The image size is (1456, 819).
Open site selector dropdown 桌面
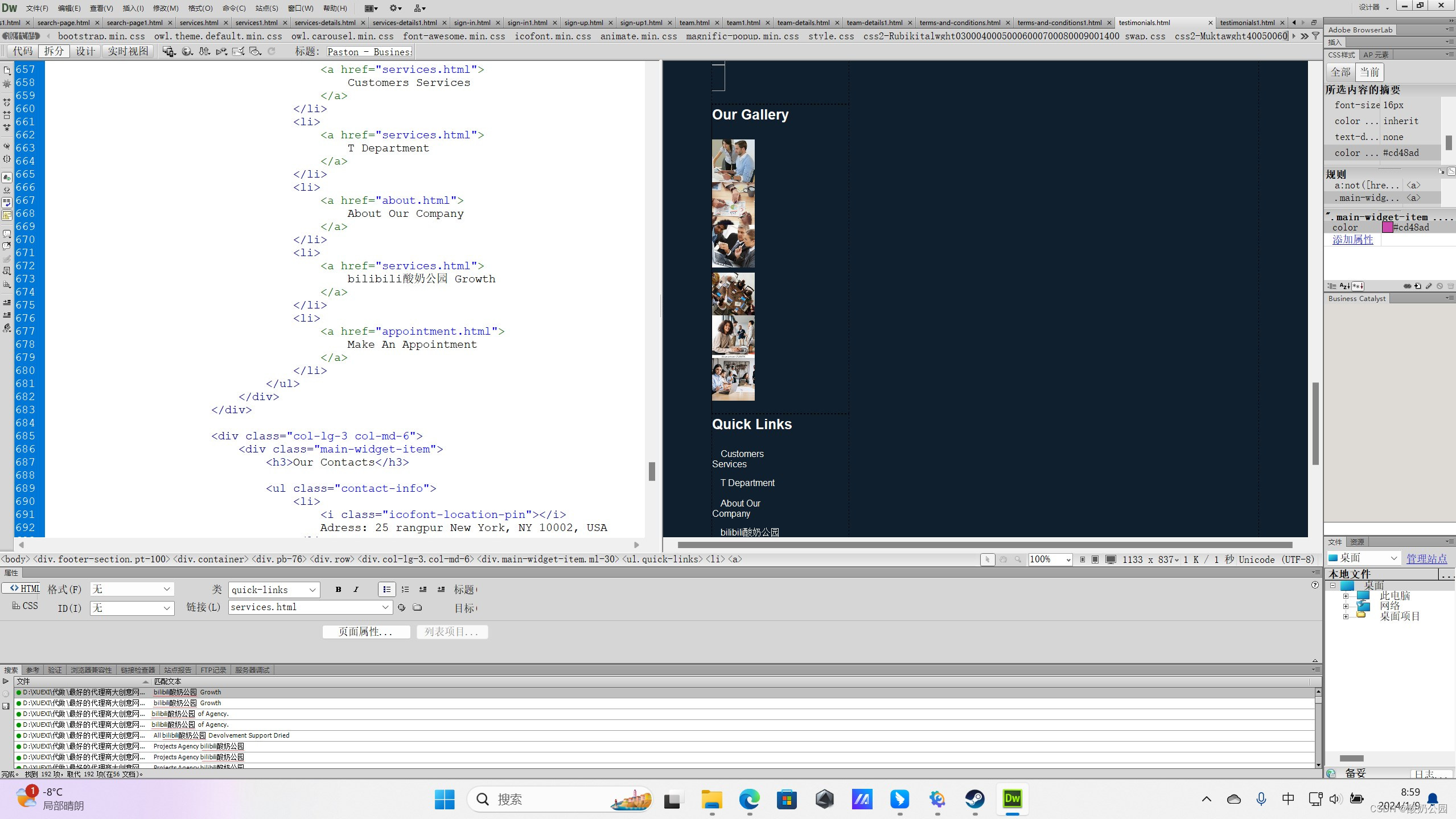pos(1363,558)
